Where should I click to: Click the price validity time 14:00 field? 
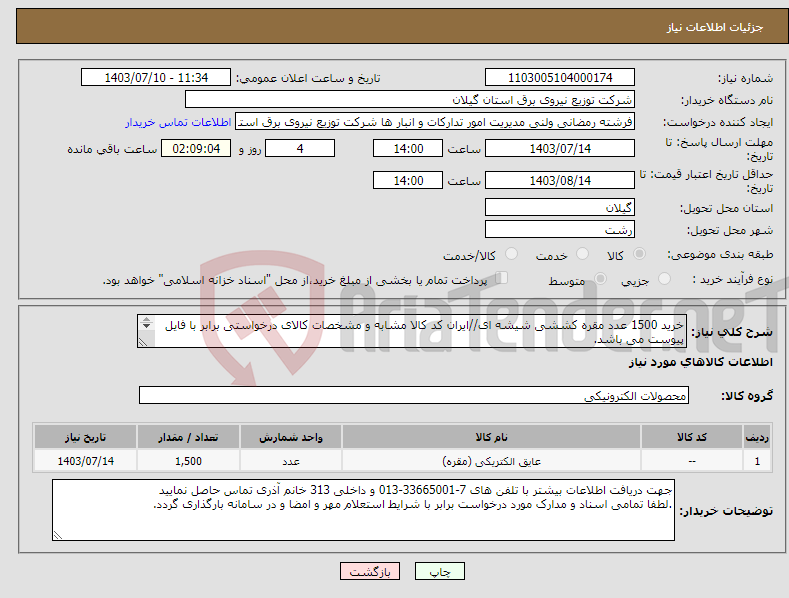tap(408, 180)
